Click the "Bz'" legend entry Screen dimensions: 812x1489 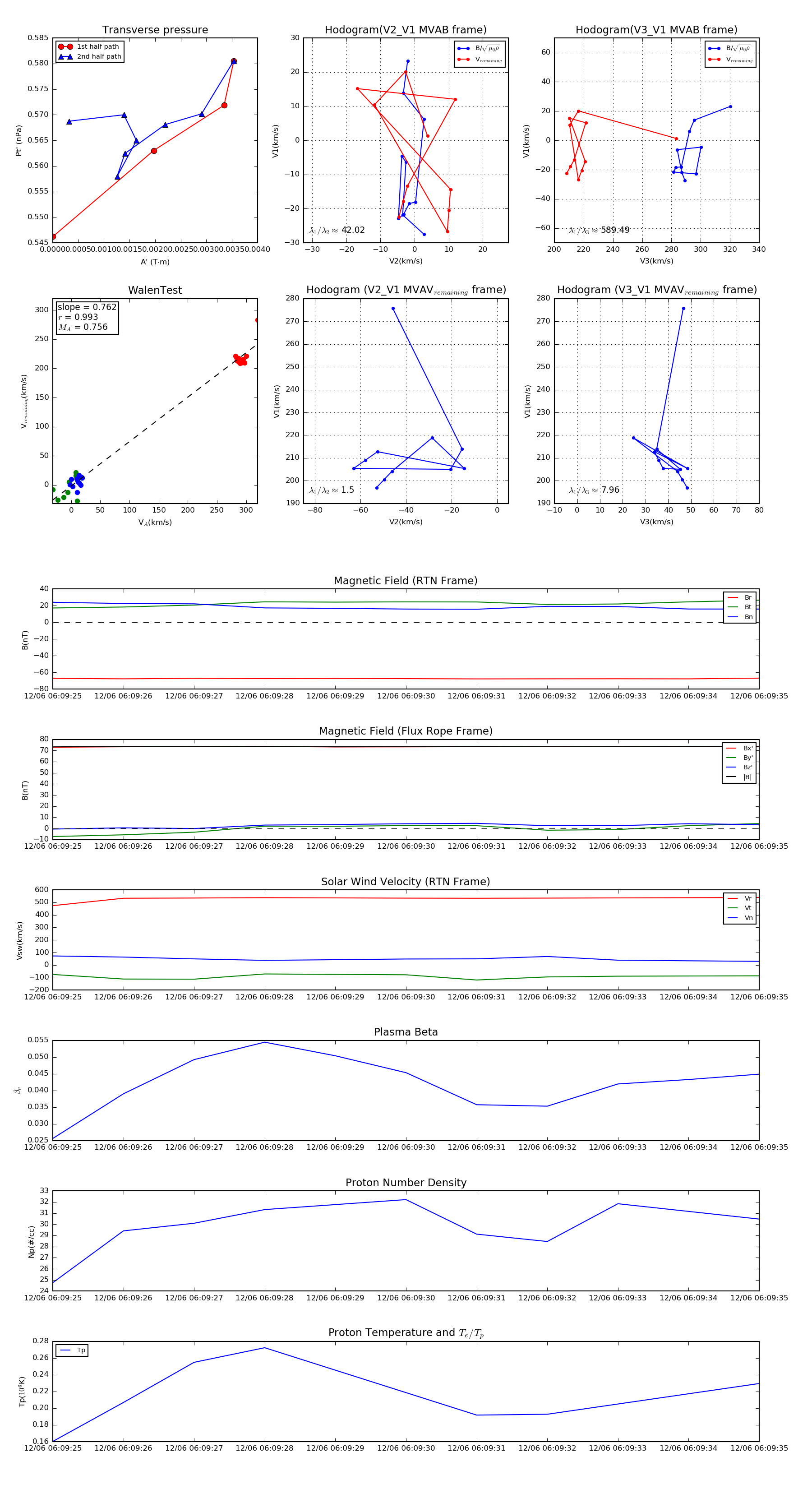point(739,768)
